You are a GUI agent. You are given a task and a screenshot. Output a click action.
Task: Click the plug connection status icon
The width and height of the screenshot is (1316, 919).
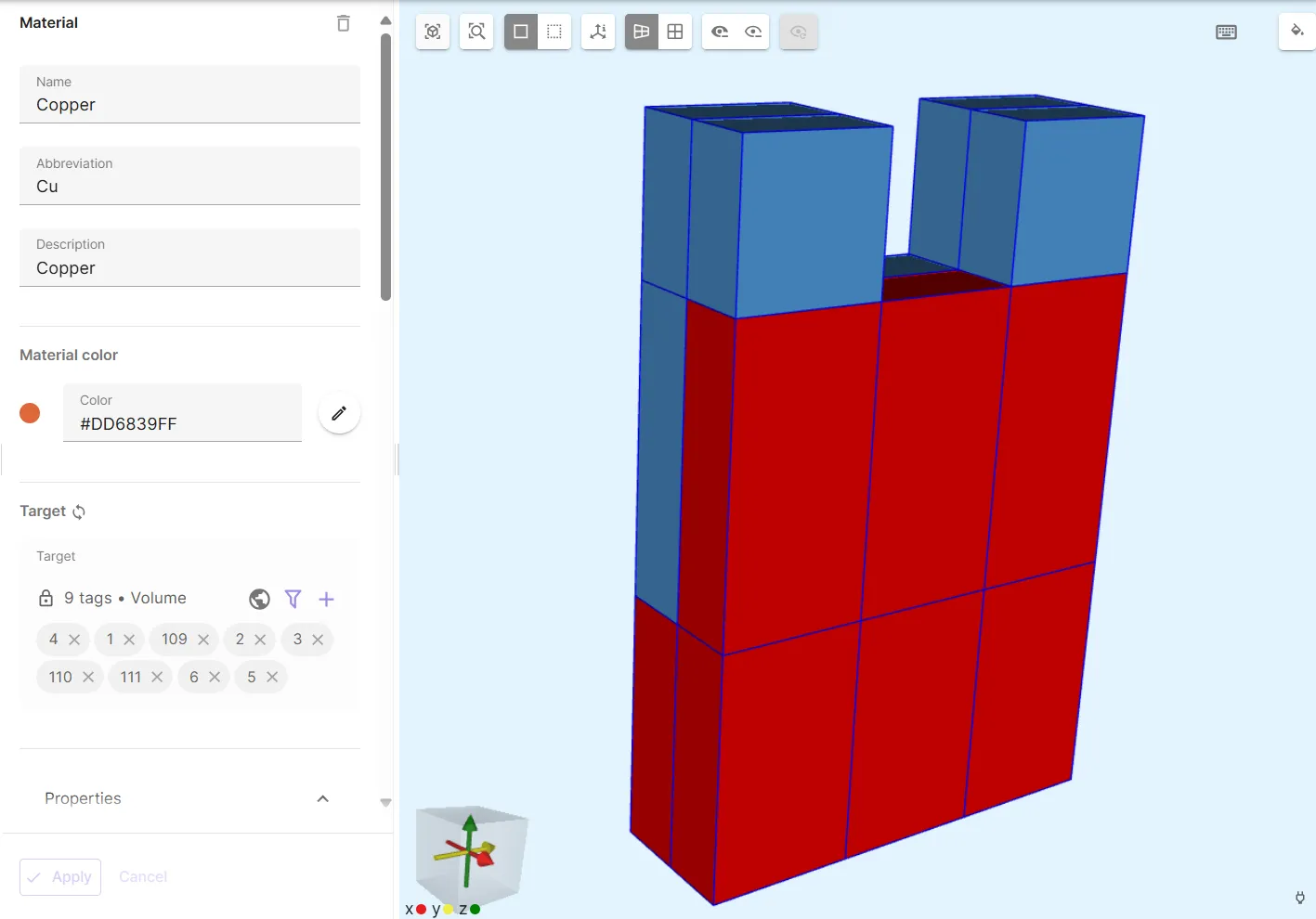[1300, 898]
